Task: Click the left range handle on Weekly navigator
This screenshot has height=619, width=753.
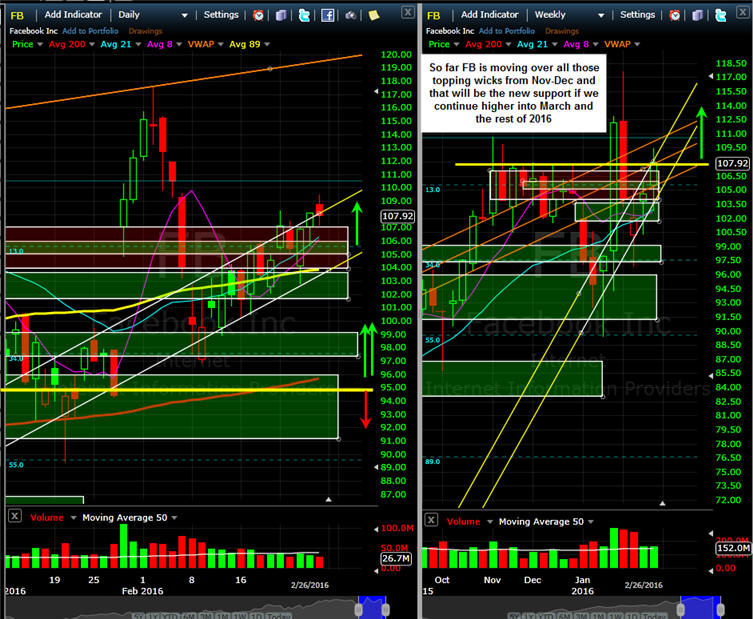Action: (x=680, y=609)
